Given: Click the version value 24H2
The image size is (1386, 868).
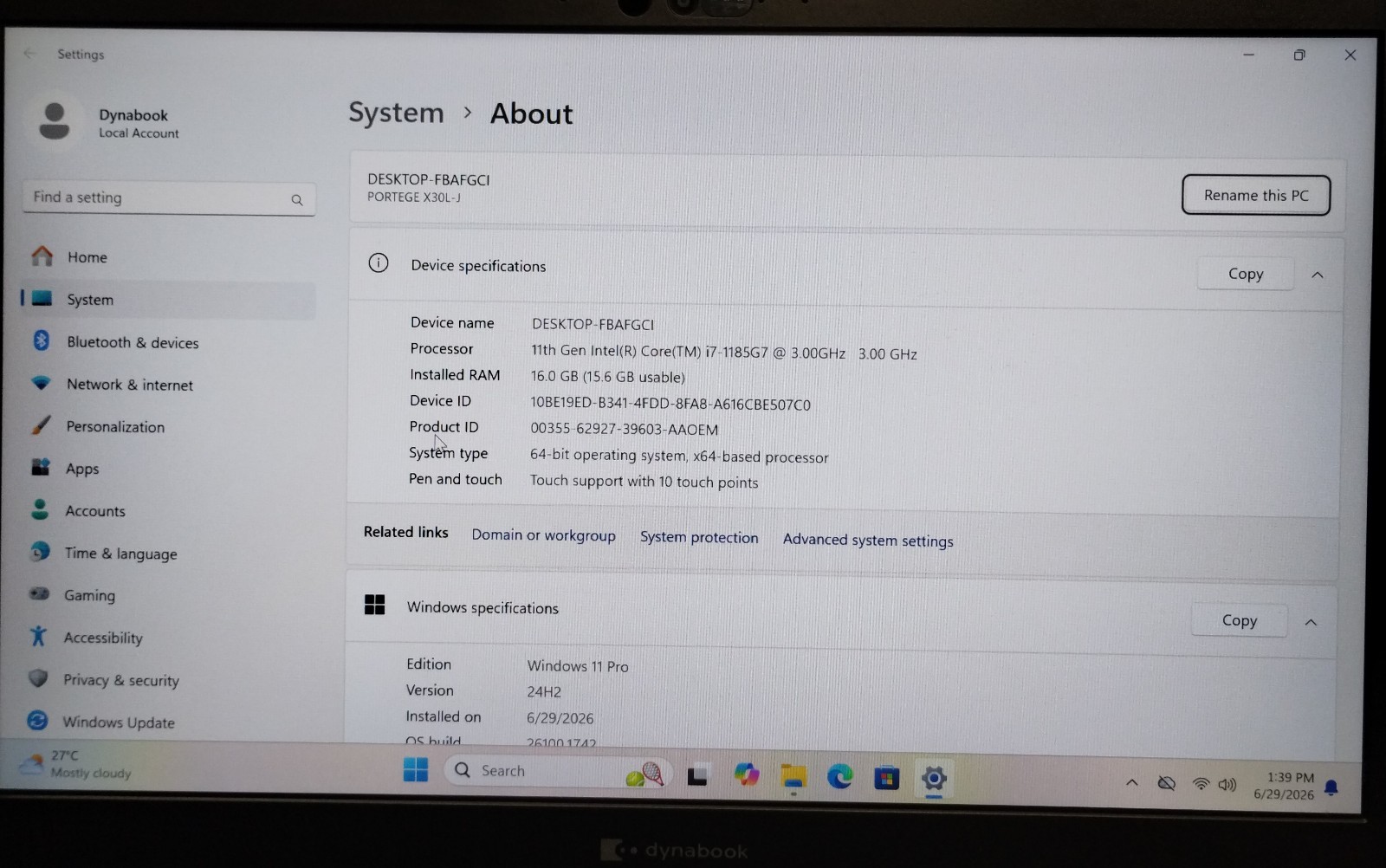Looking at the screenshot, I should point(544,692).
